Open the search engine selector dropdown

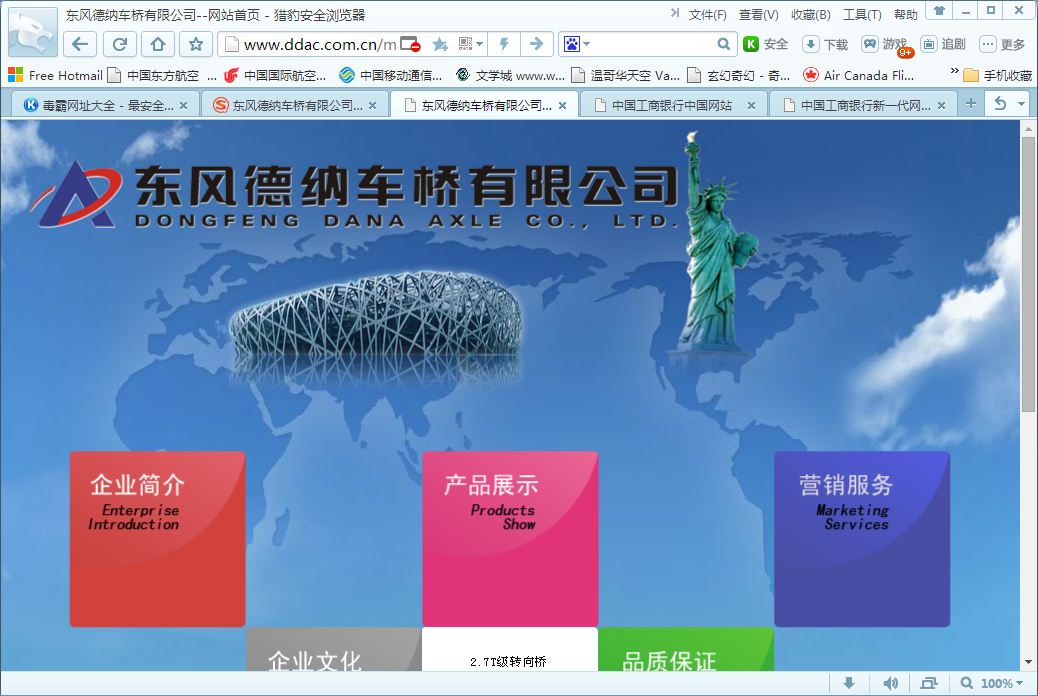point(576,44)
